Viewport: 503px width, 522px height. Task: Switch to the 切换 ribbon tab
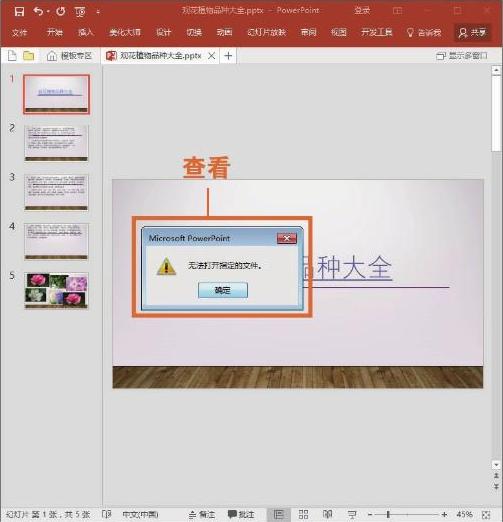pyautogui.click(x=194, y=32)
